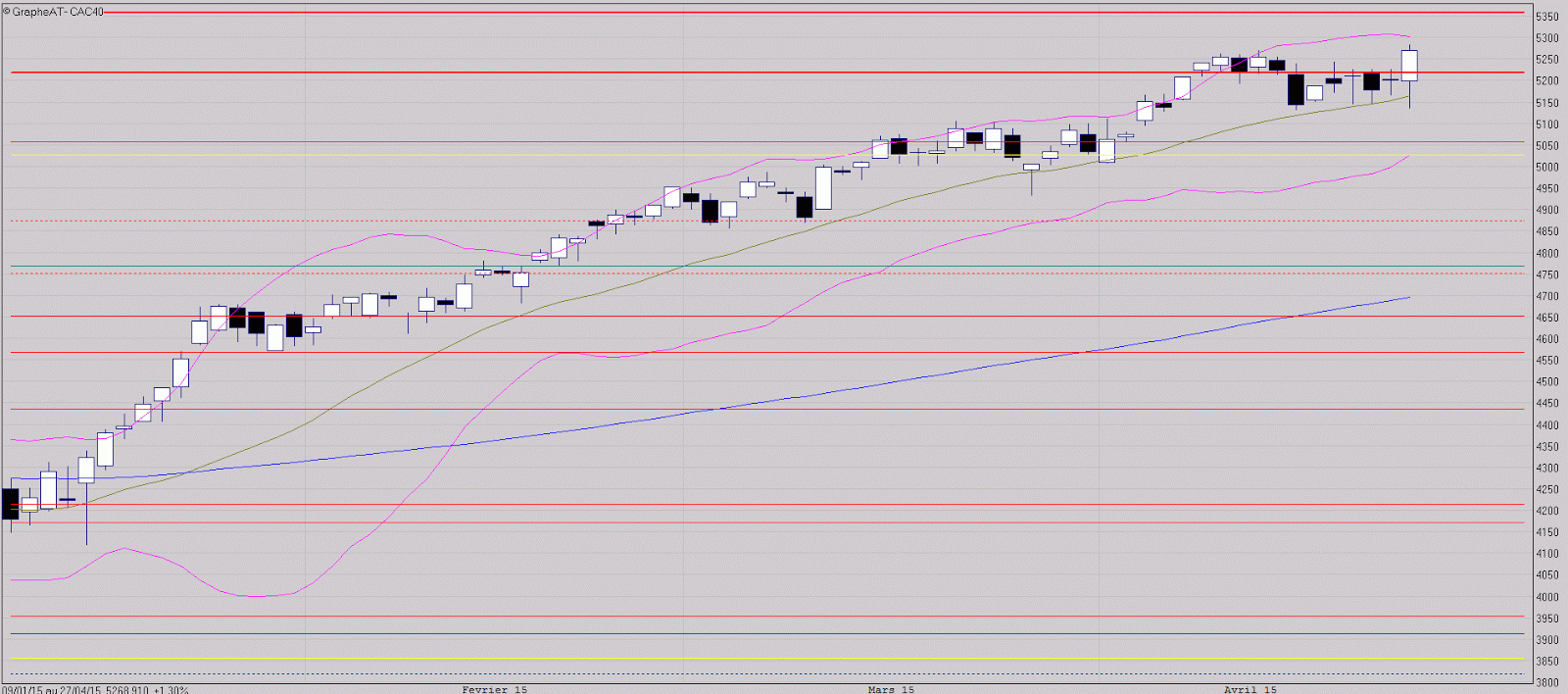Click the 5350 price axis label

pyautogui.click(x=1546, y=17)
